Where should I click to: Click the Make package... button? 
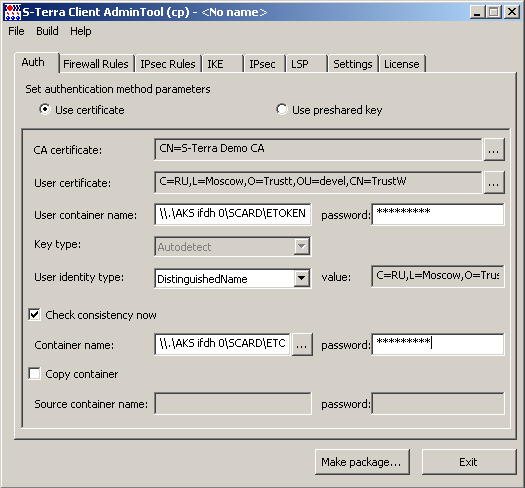(362, 462)
